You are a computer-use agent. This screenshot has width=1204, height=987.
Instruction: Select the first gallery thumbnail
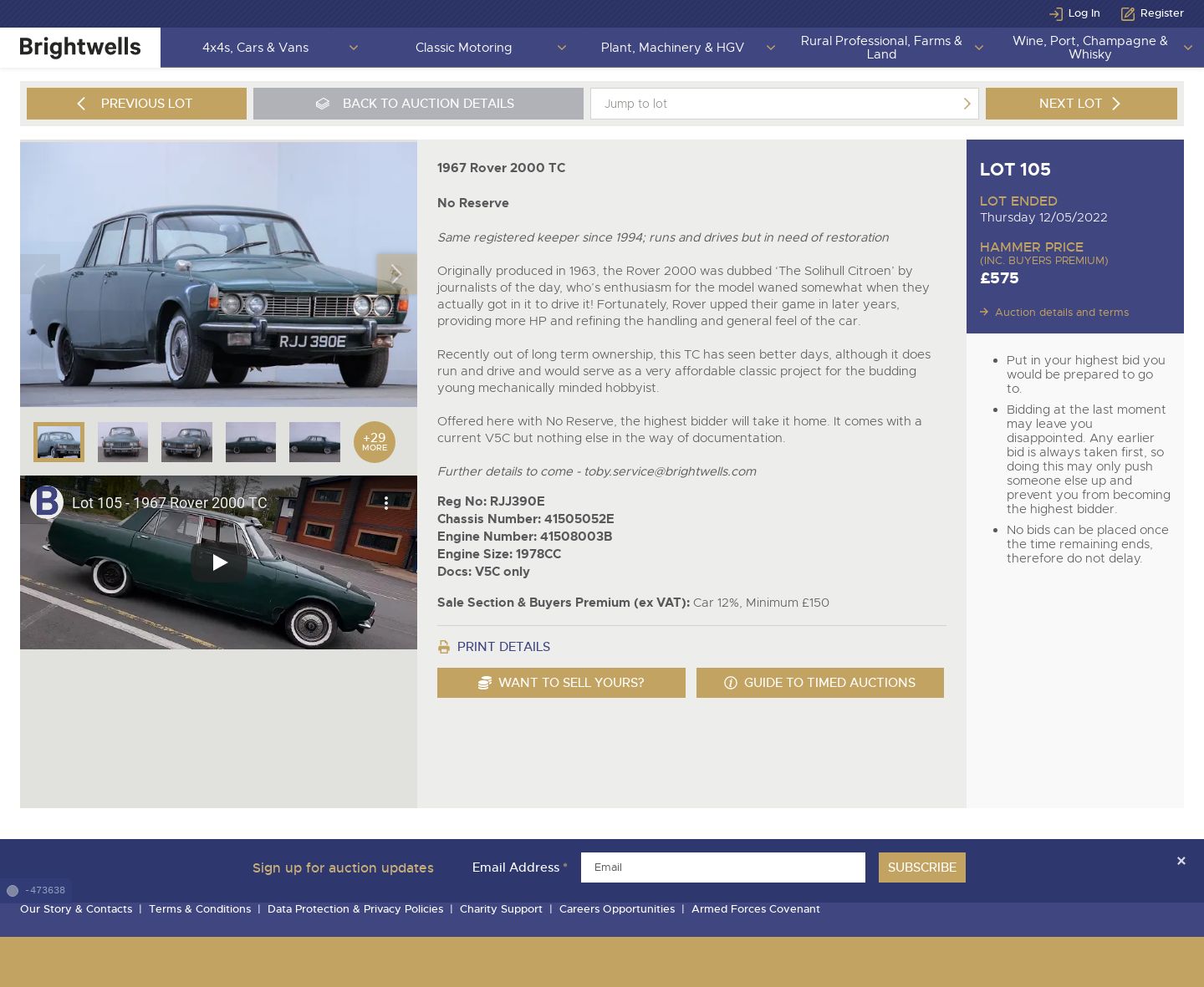pos(59,442)
